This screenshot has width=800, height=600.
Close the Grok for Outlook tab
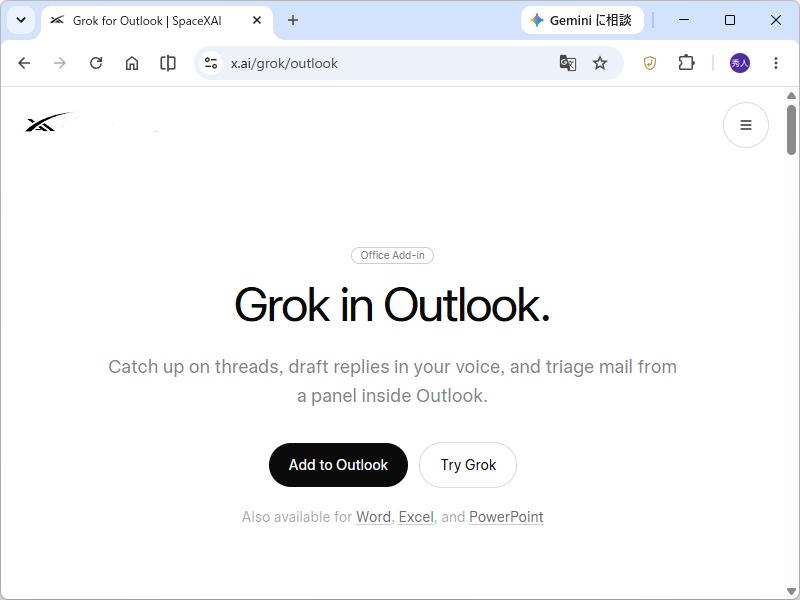click(x=257, y=20)
